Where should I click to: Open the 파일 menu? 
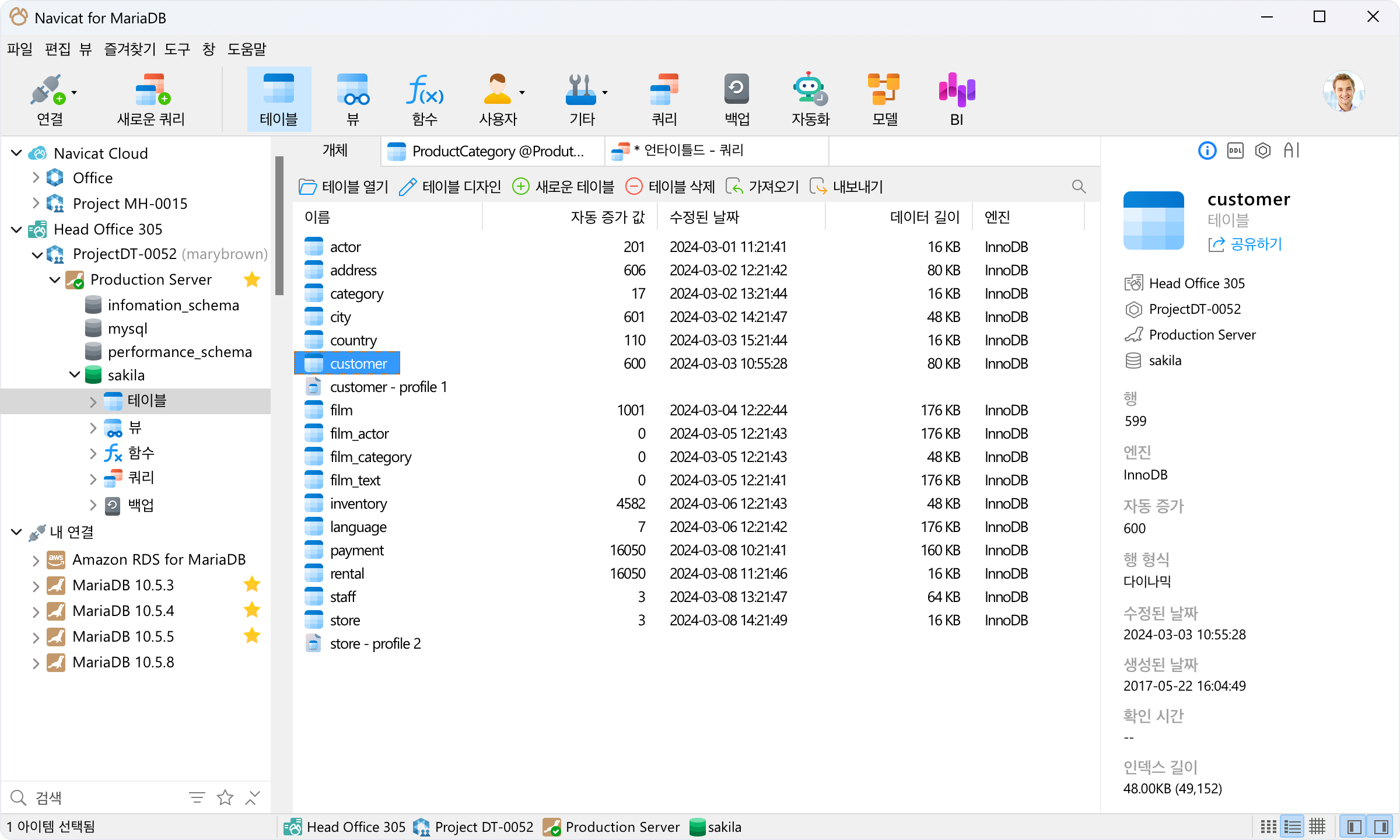point(20,49)
